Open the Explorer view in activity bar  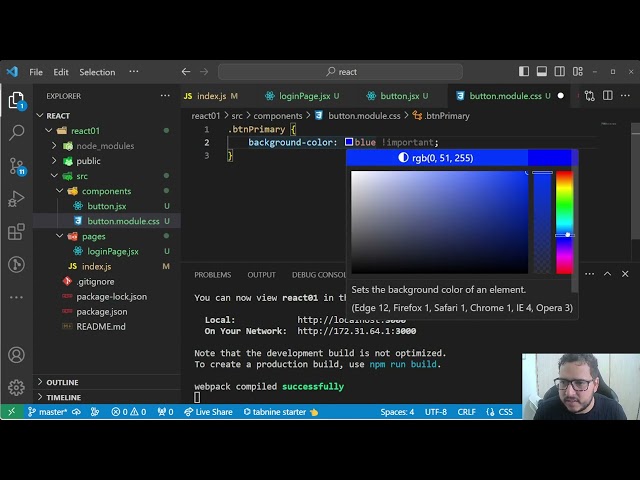click(16, 100)
